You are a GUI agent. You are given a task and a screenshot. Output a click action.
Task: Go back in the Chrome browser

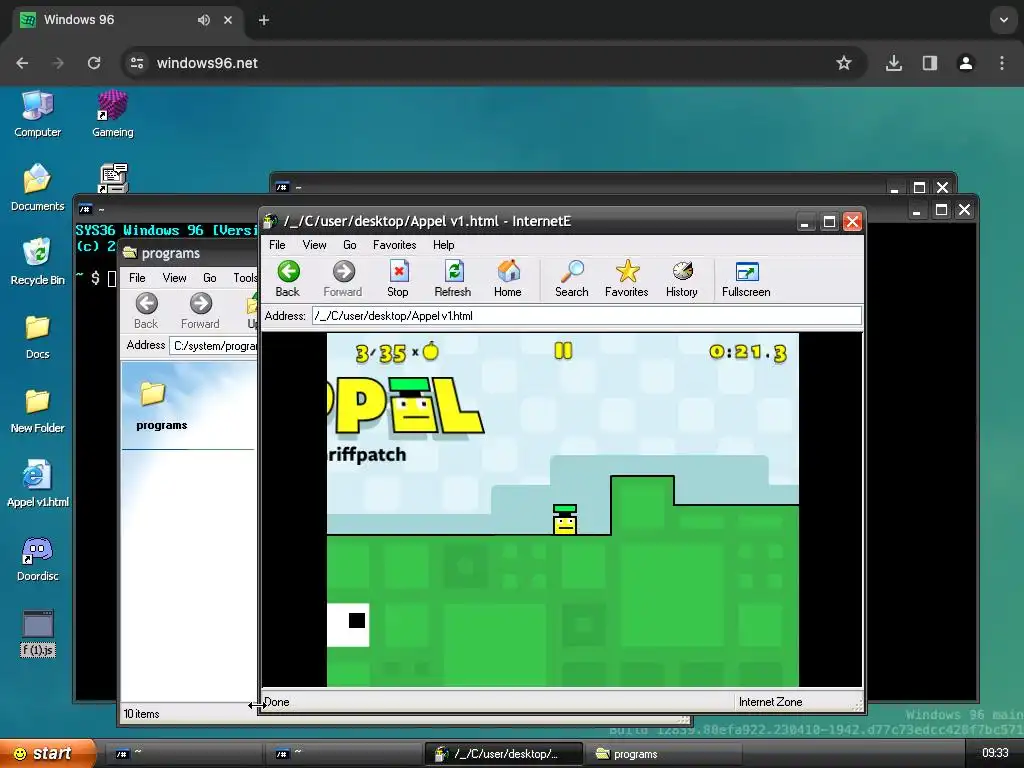(x=22, y=63)
